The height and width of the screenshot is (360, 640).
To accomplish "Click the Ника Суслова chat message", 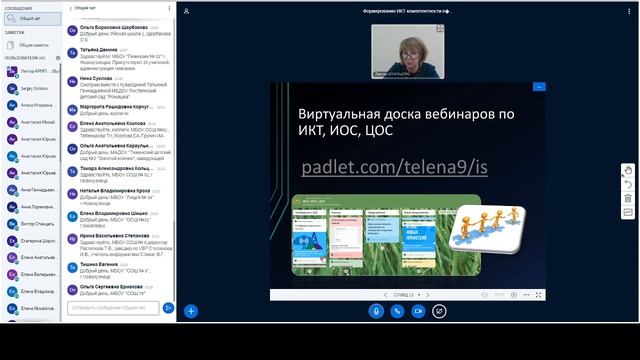I will (x=119, y=87).
